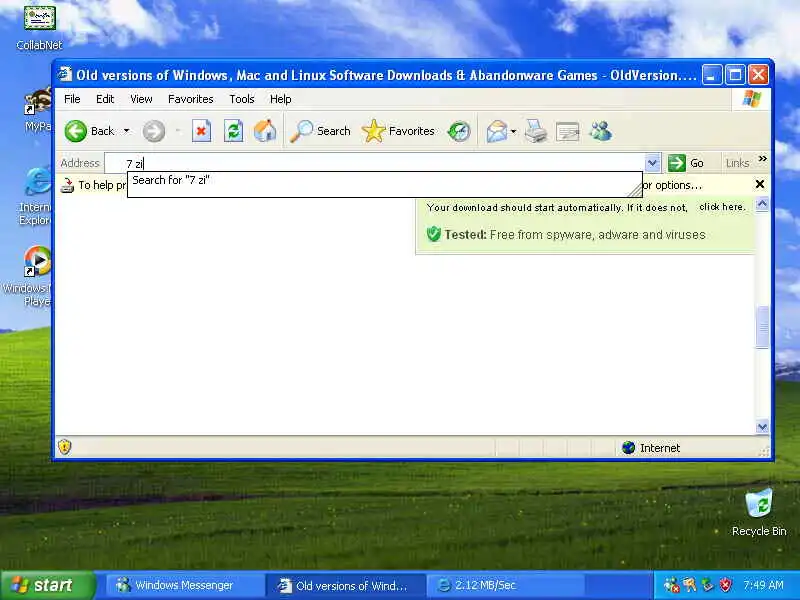Open the Edit menu

click(x=105, y=99)
